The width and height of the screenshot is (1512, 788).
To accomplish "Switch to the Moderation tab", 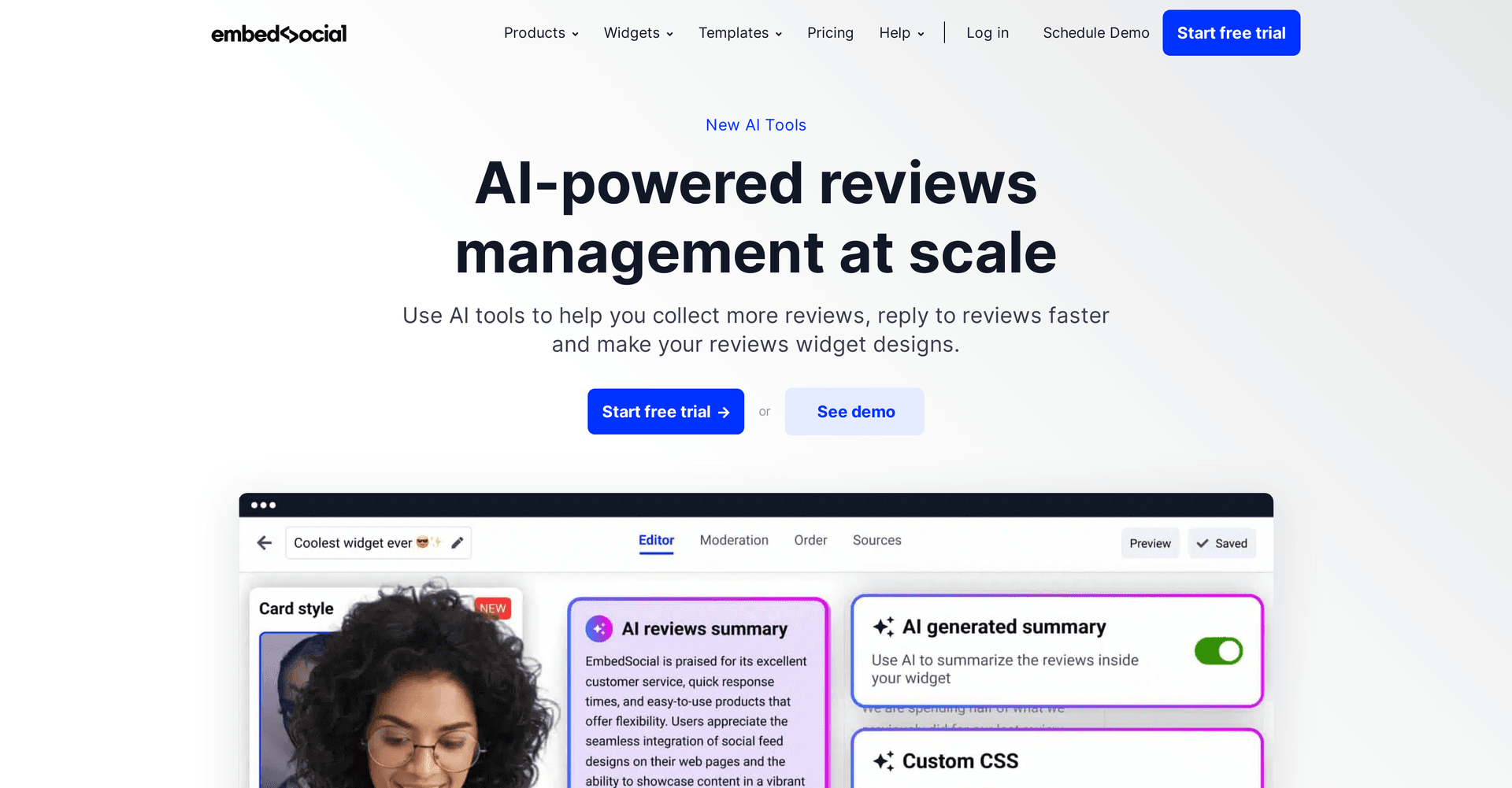I will [x=734, y=540].
